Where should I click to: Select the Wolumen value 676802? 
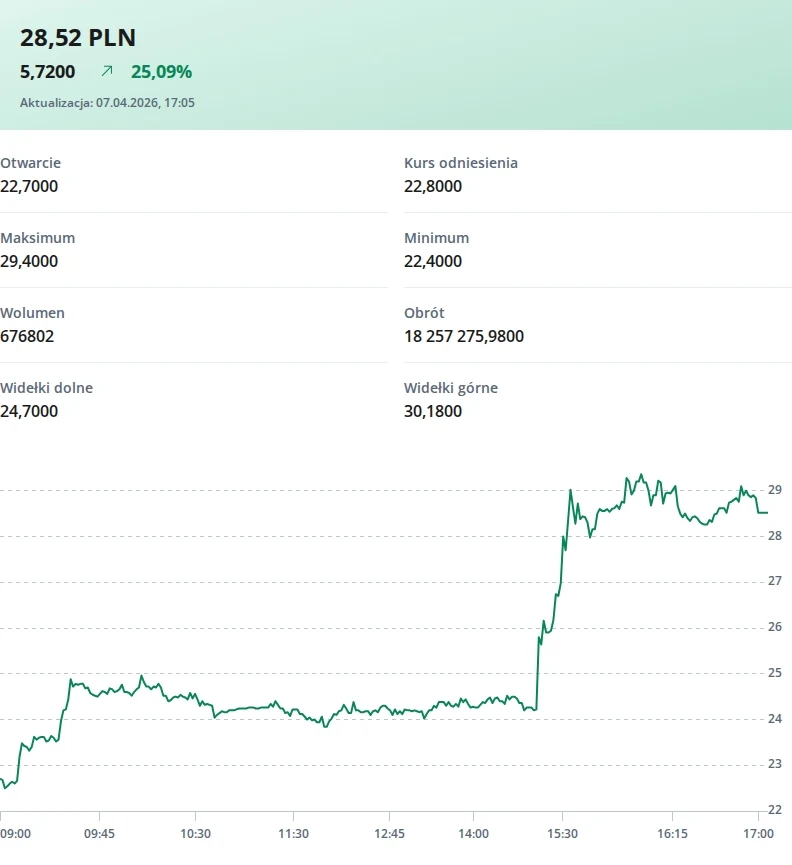point(27,336)
